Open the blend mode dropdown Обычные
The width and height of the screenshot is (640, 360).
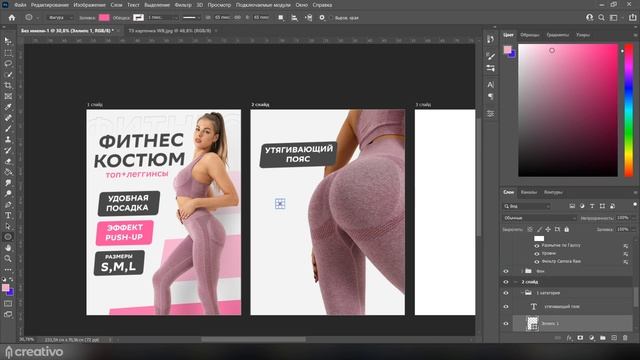(539, 218)
